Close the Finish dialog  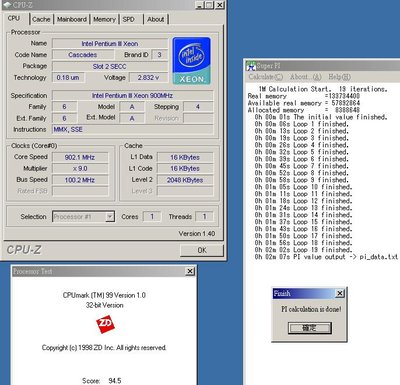click(x=340, y=293)
